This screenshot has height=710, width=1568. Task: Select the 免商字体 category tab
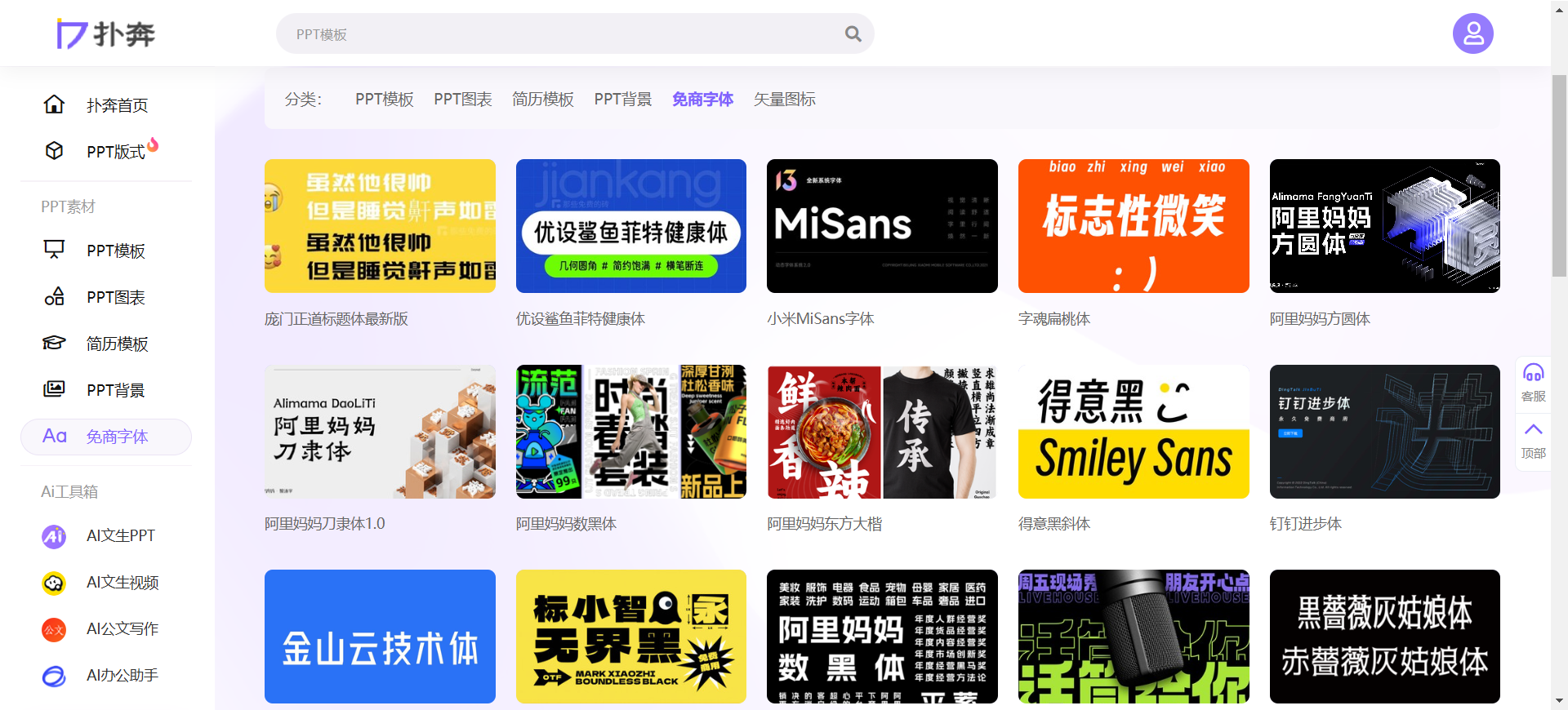702,99
